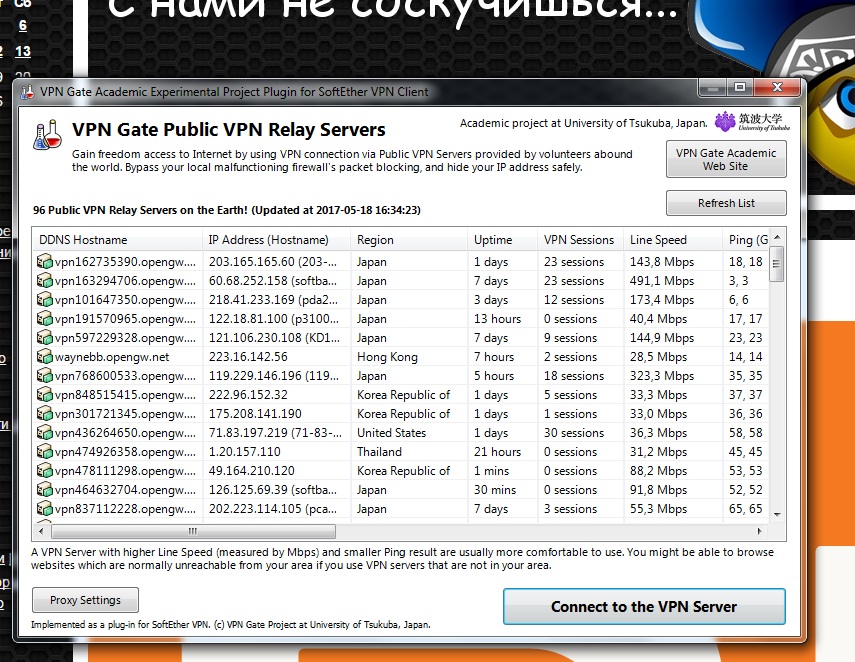
Task: Select IP address 223.16.142.56
Action: coord(248,357)
